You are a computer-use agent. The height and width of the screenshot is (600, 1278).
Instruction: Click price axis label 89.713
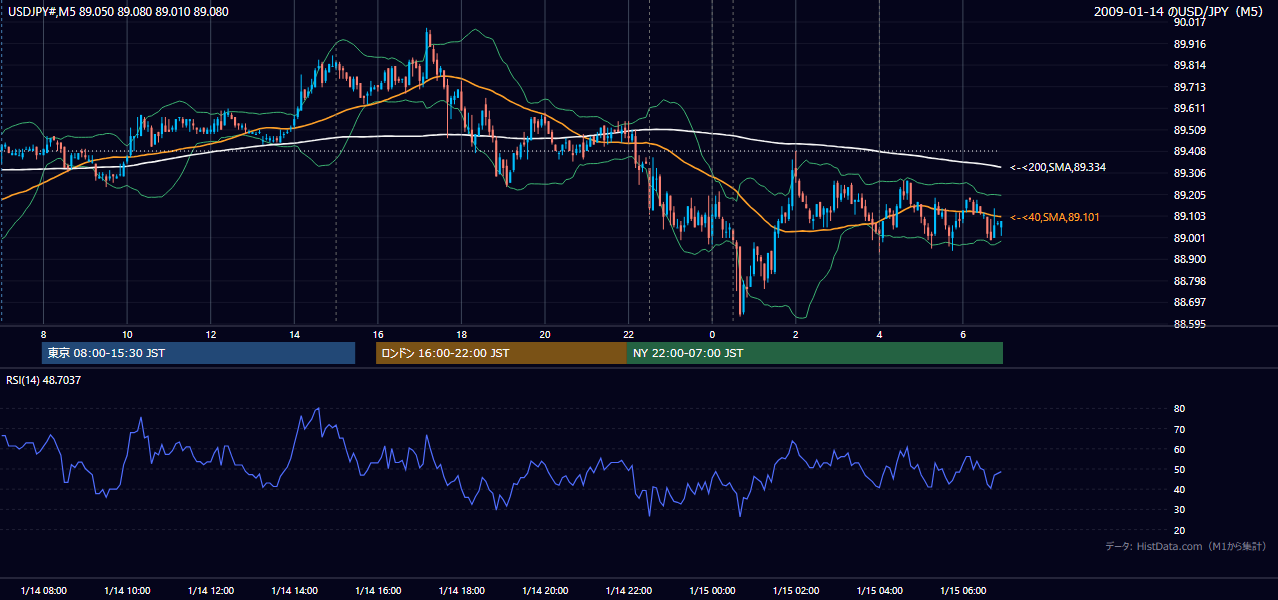click(1190, 87)
